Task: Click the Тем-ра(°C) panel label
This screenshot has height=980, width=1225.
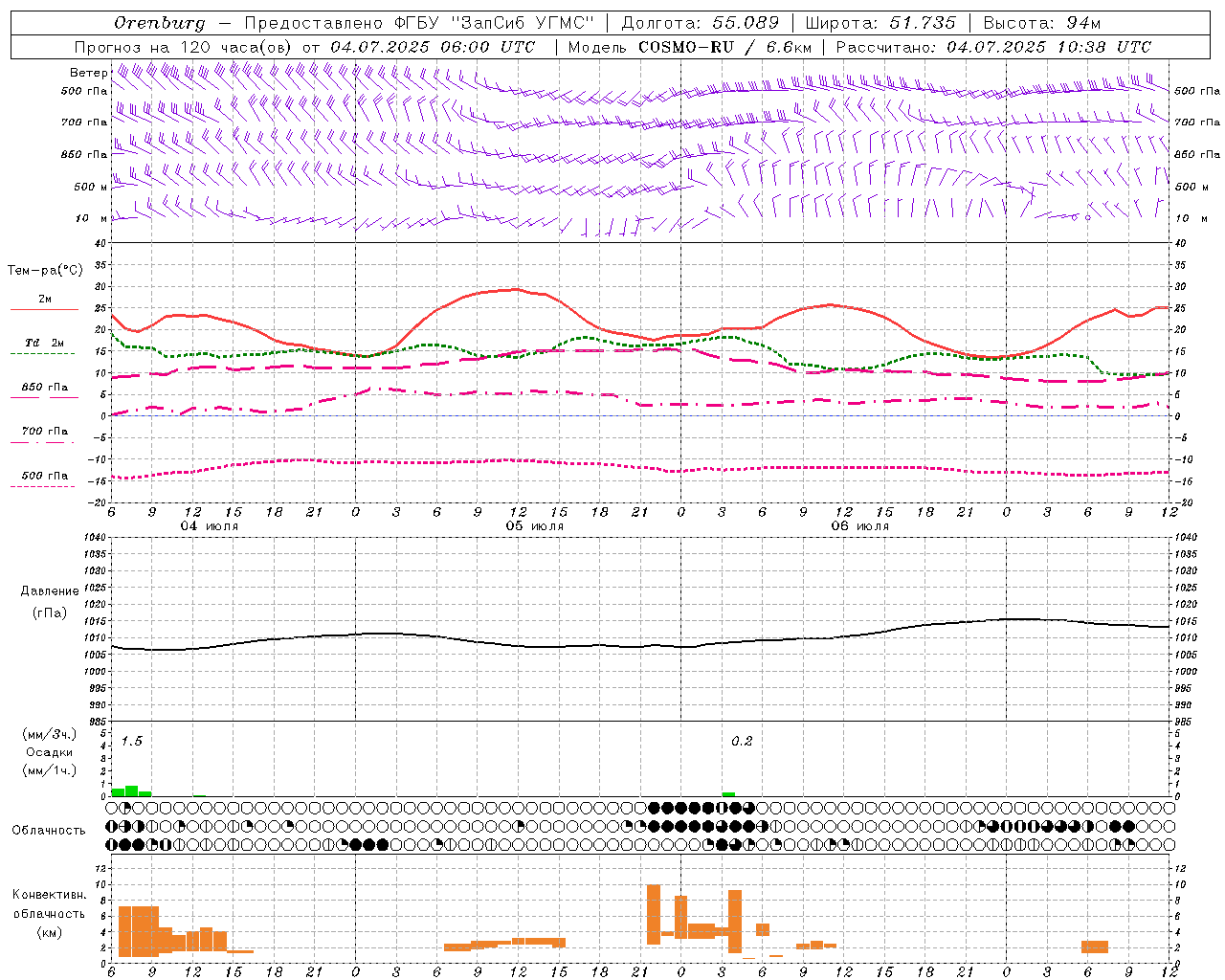Action: coord(45,271)
